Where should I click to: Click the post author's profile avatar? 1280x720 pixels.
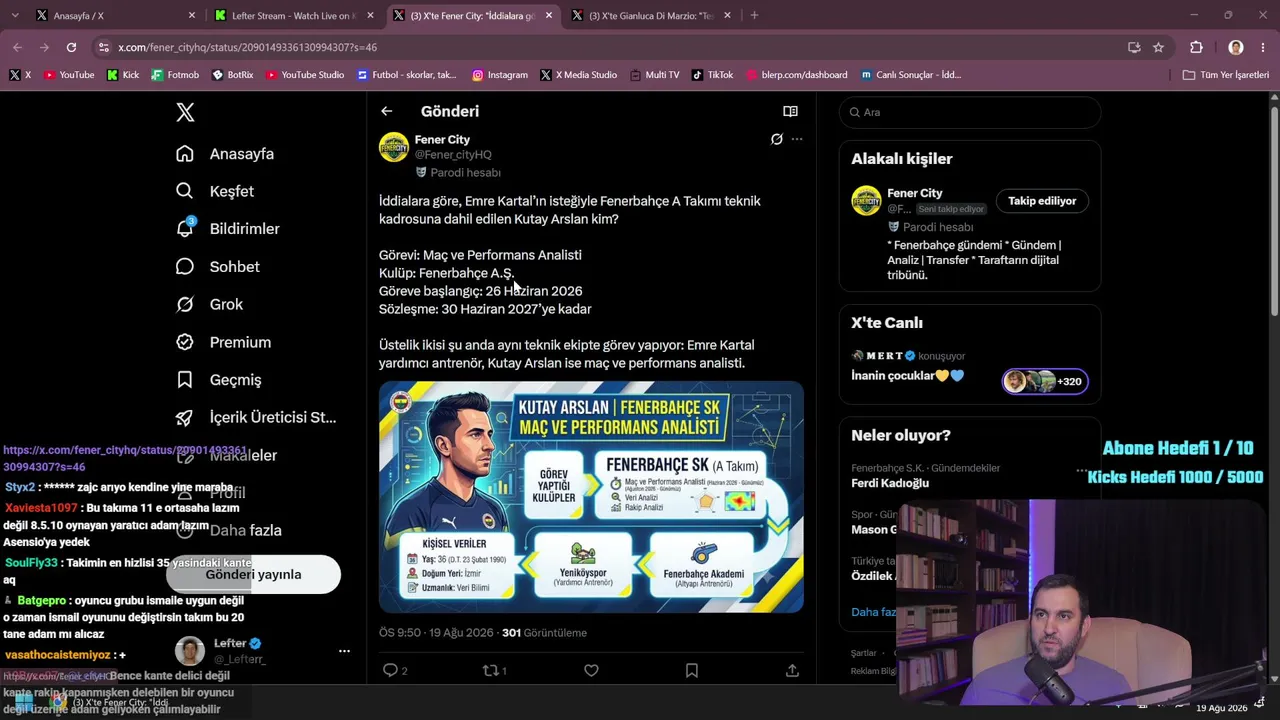pyautogui.click(x=394, y=147)
